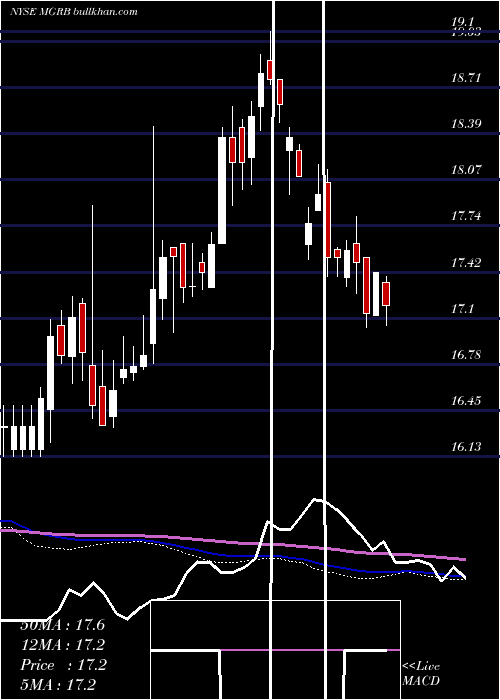
Task: Click the 19.1 price axis label
Action: (x=465, y=21)
